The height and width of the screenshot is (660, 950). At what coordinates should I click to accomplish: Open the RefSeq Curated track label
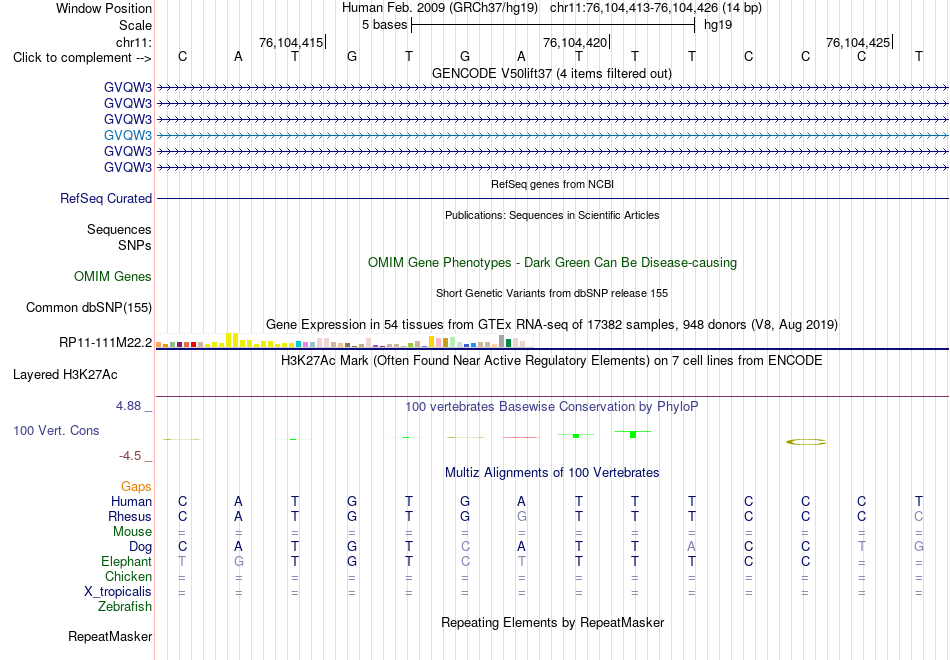(x=106, y=198)
